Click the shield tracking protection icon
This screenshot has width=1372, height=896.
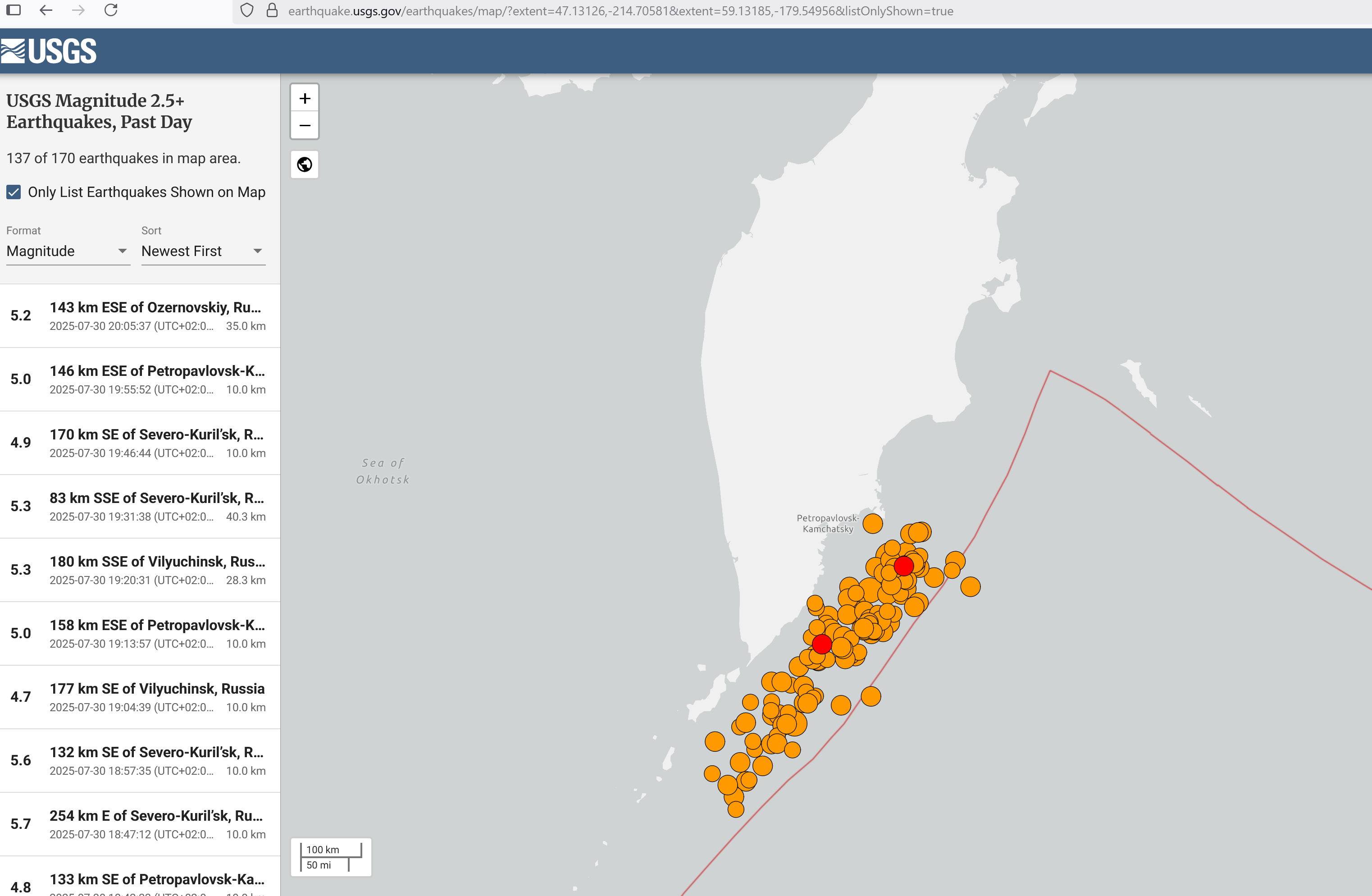click(247, 11)
